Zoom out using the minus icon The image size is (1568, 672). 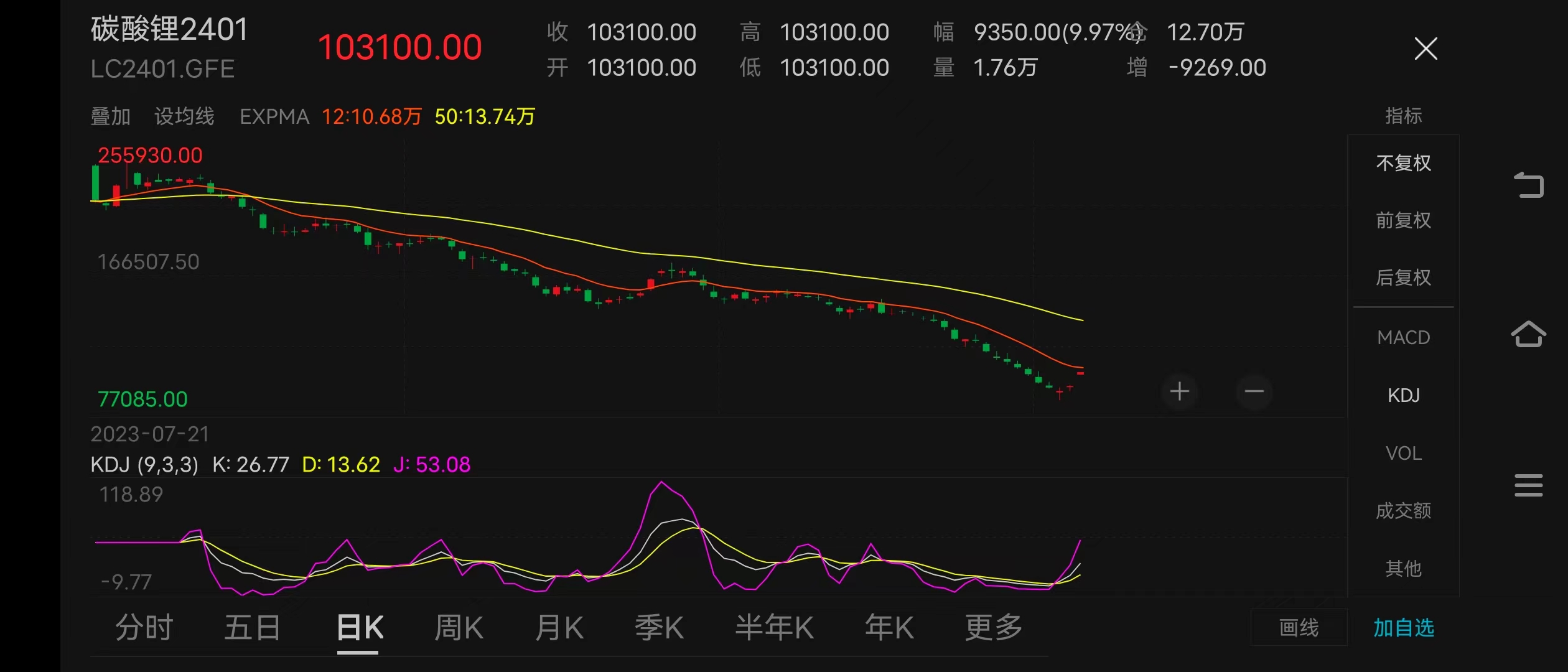tap(1255, 391)
